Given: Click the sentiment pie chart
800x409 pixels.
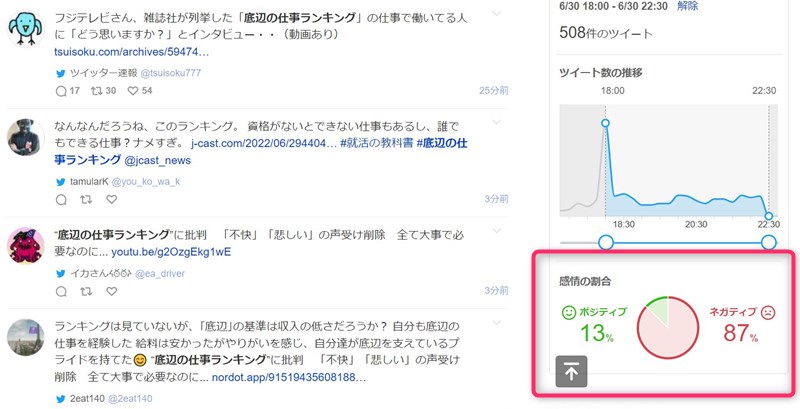Looking at the screenshot, I should click(668, 327).
